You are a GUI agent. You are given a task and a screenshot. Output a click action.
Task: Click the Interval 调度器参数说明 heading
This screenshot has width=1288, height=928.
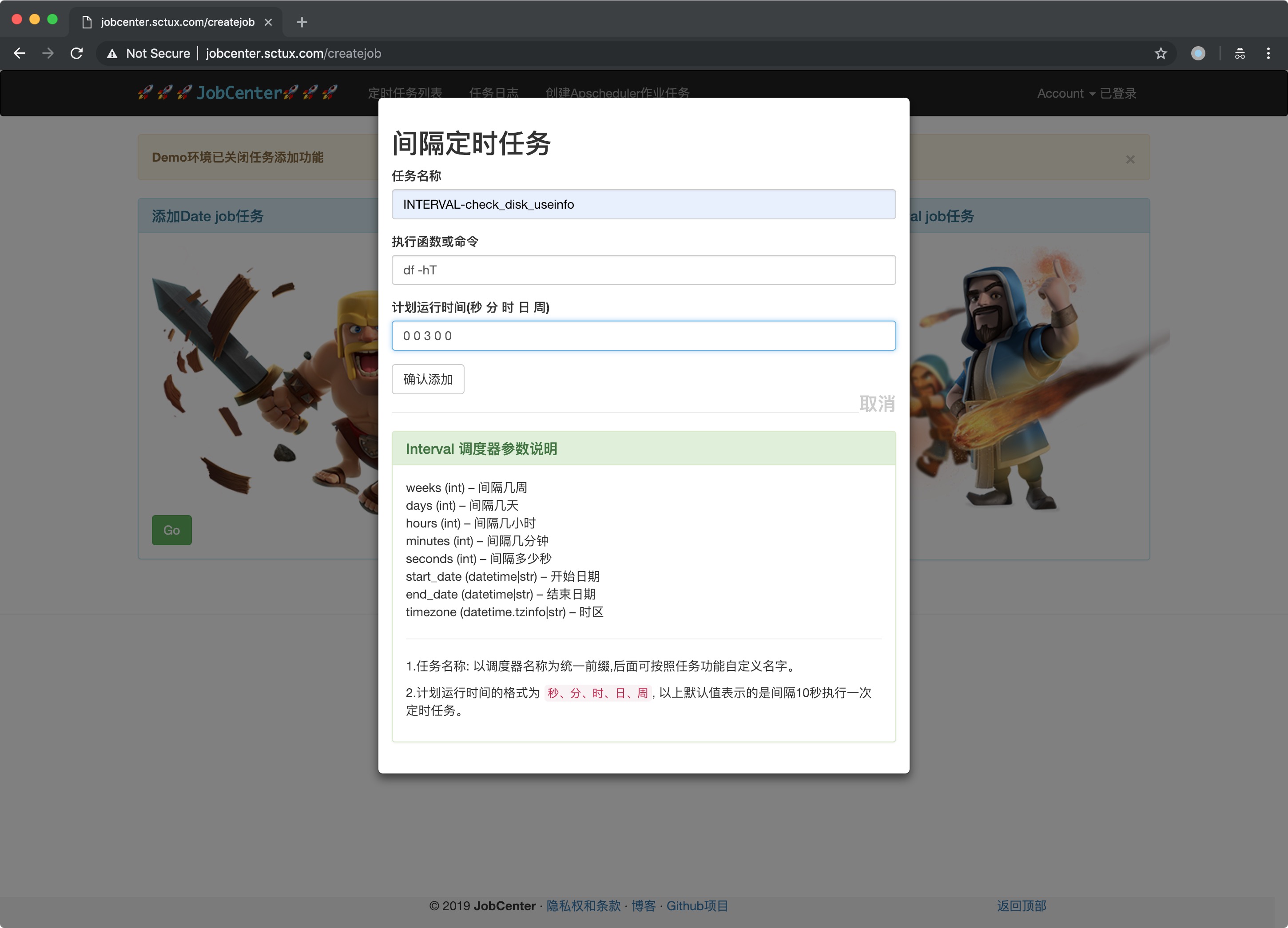(x=481, y=449)
